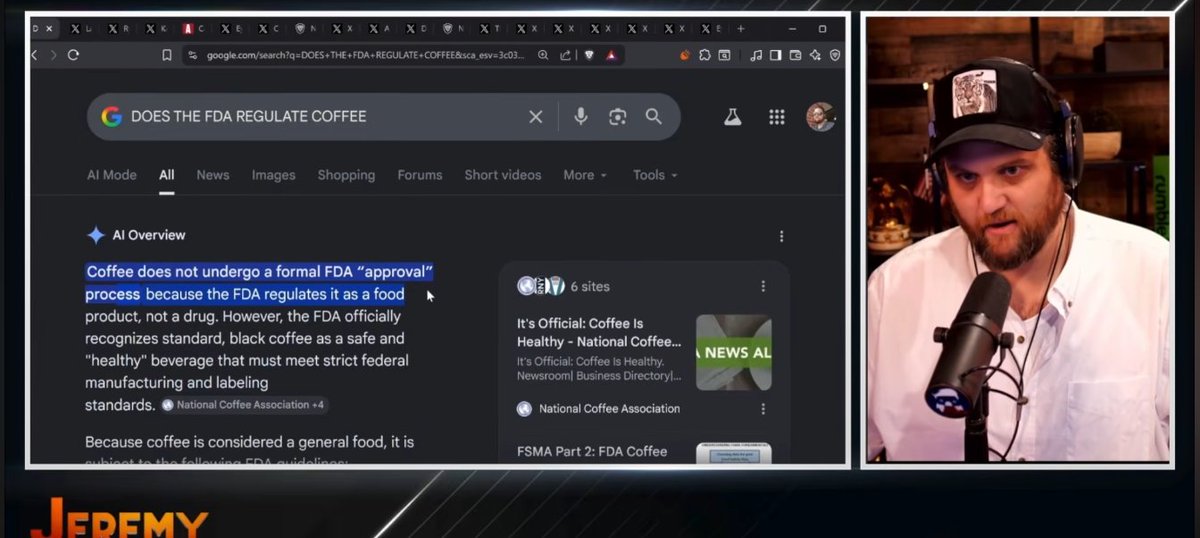Click the AI Overview sparkle icon

[x=96, y=235]
